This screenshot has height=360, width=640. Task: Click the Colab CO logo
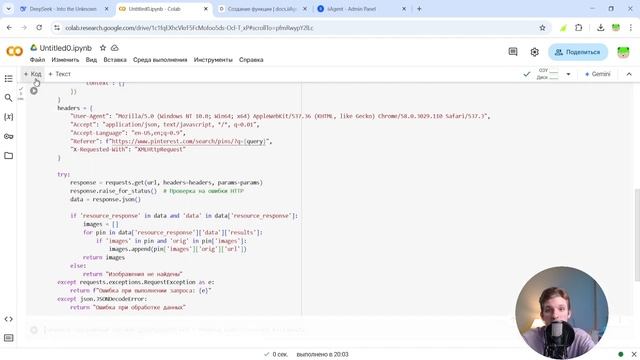tap(15, 51)
